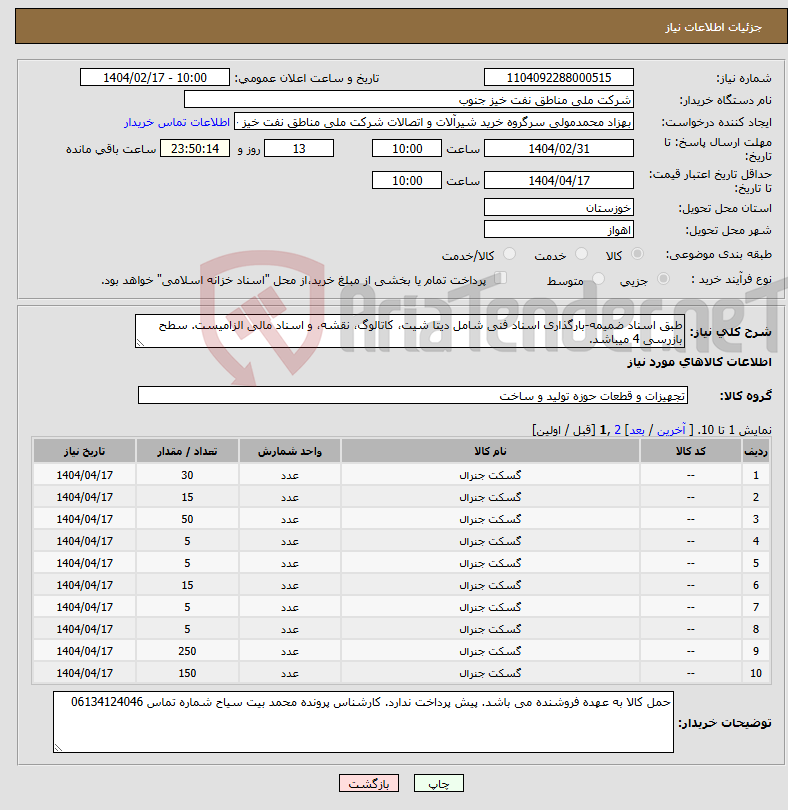Screen dimensions: 788x810
Task: Click the چاپ print button
Action: tap(439, 783)
